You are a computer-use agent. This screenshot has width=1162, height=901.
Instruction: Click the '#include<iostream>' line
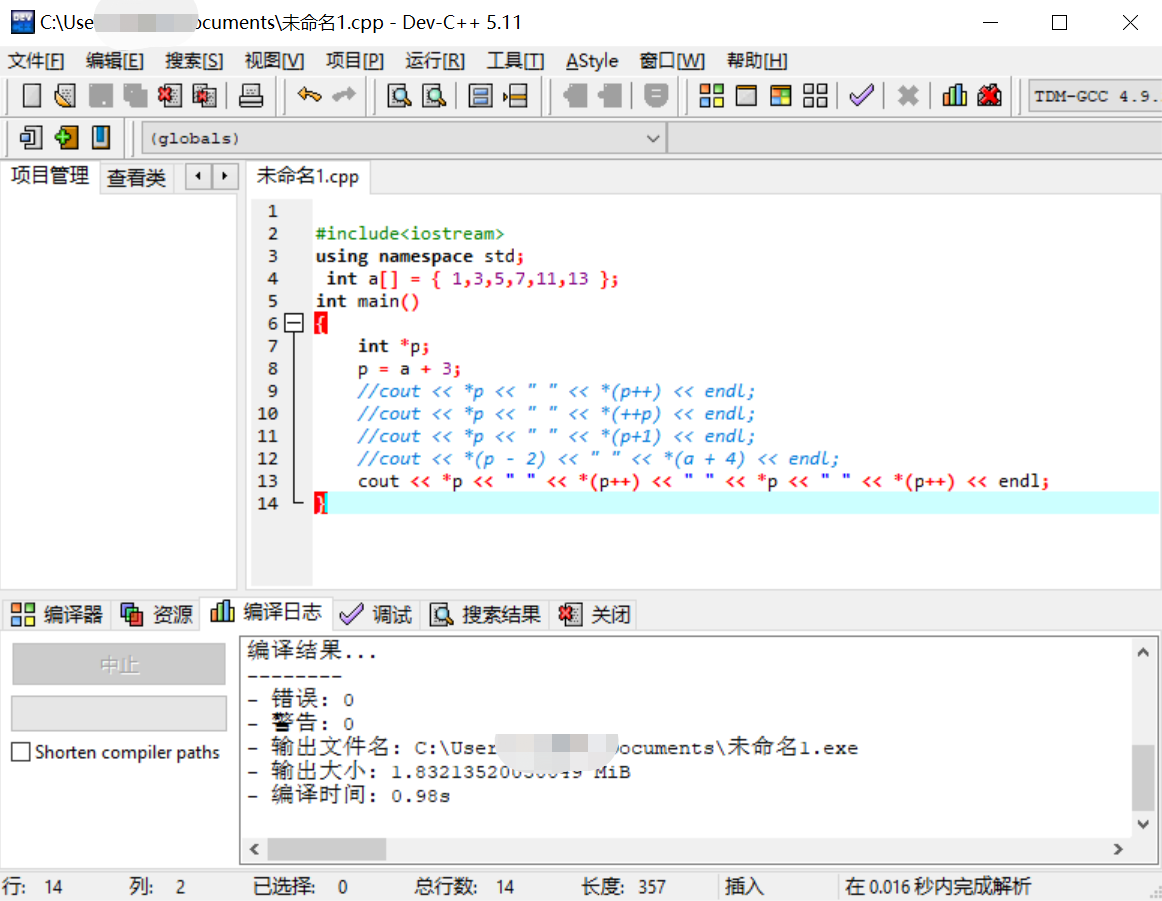pos(410,233)
